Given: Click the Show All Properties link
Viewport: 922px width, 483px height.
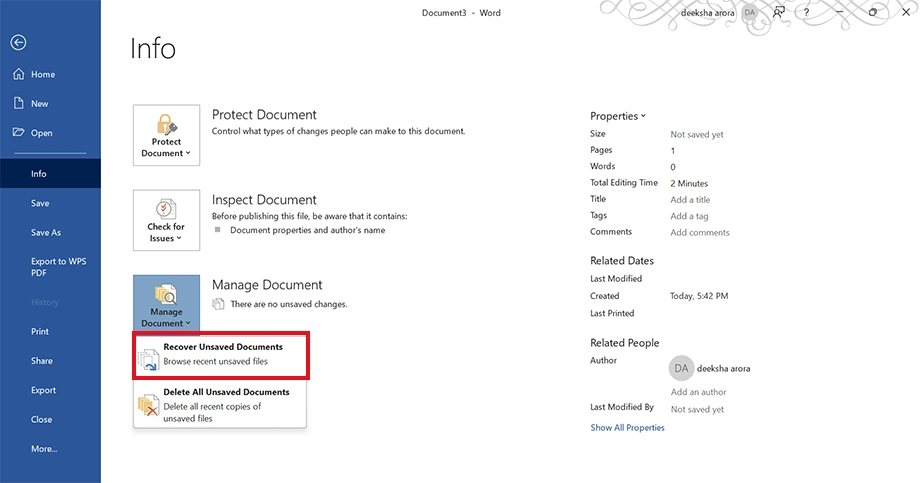Looking at the screenshot, I should point(627,428).
